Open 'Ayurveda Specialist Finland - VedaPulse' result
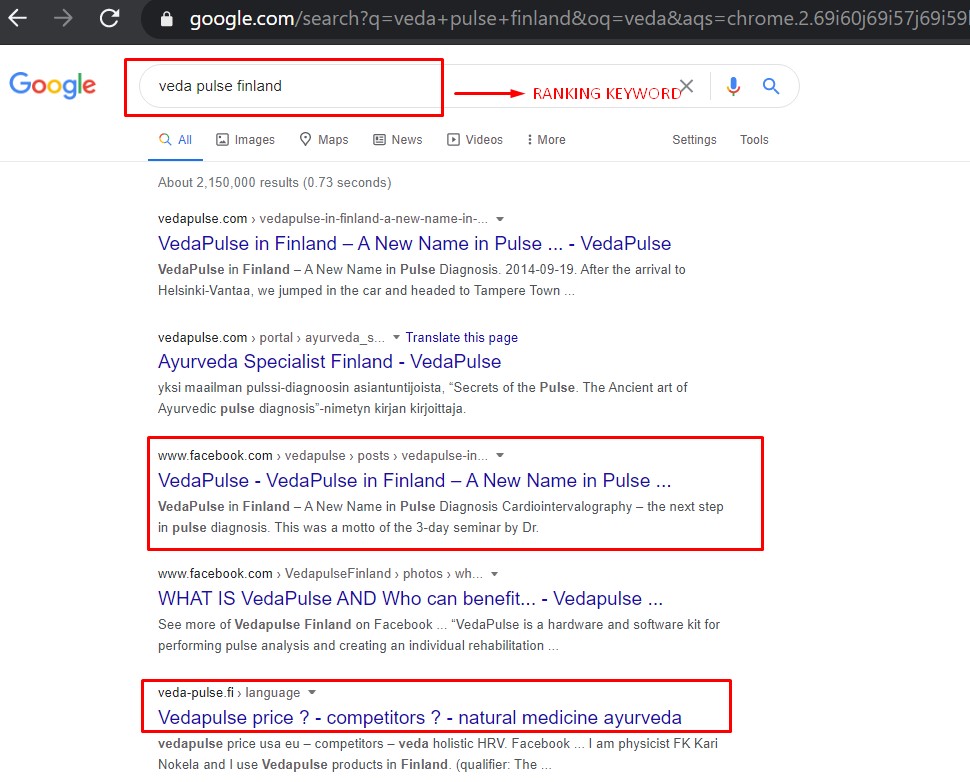 coord(329,361)
